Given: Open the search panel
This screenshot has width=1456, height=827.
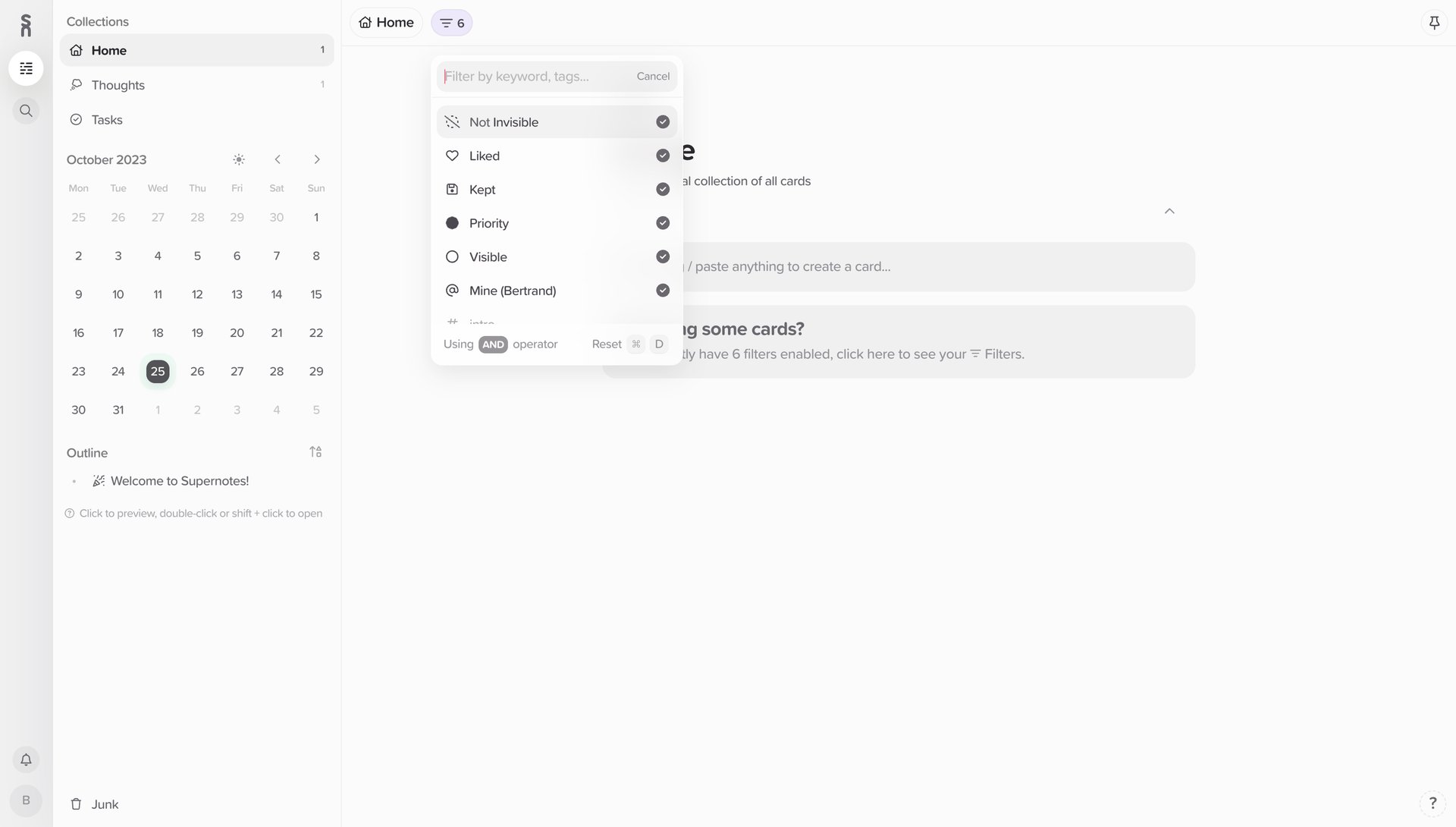Looking at the screenshot, I should 26,110.
